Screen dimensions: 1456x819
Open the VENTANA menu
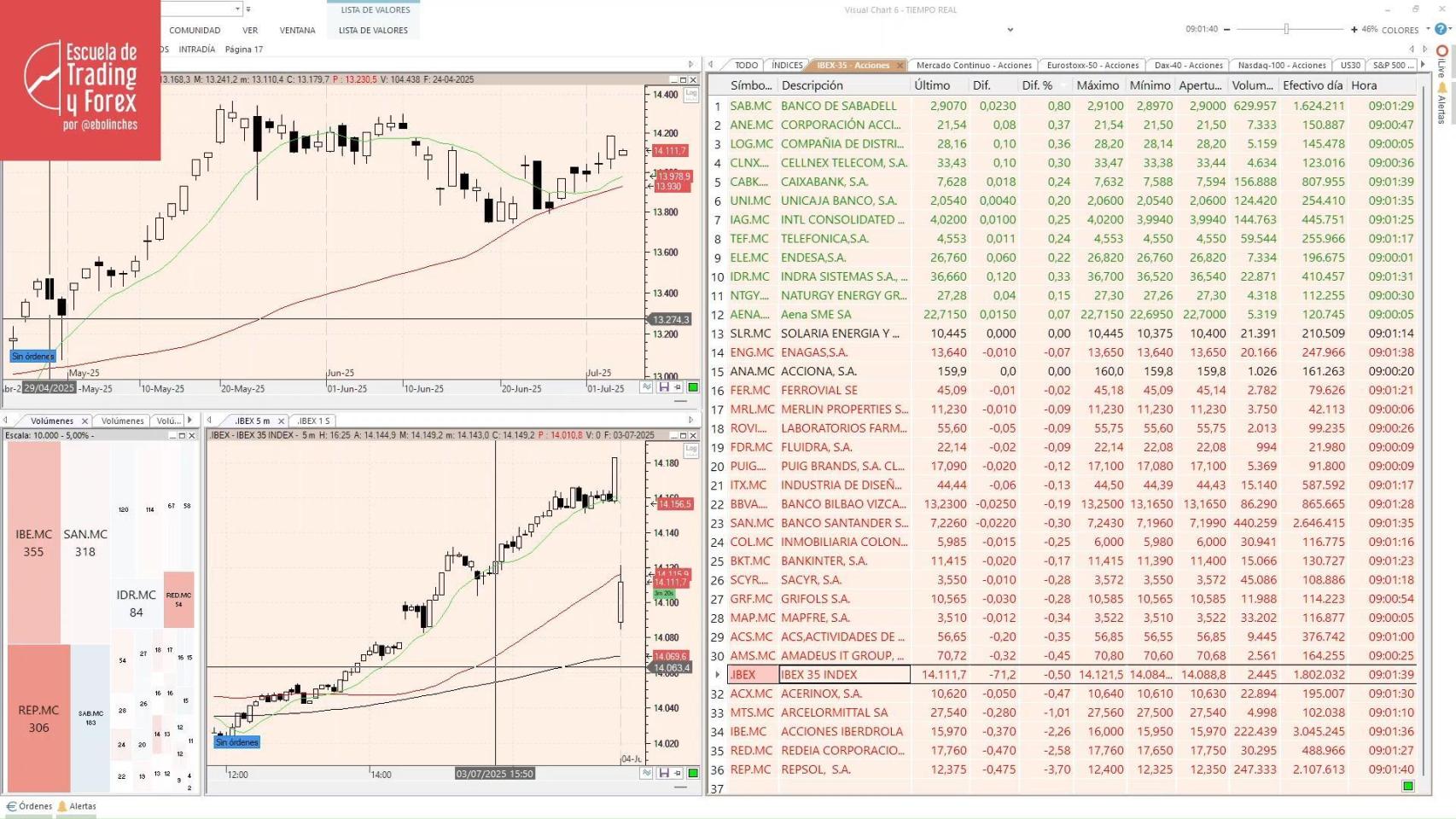click(297, 30)
